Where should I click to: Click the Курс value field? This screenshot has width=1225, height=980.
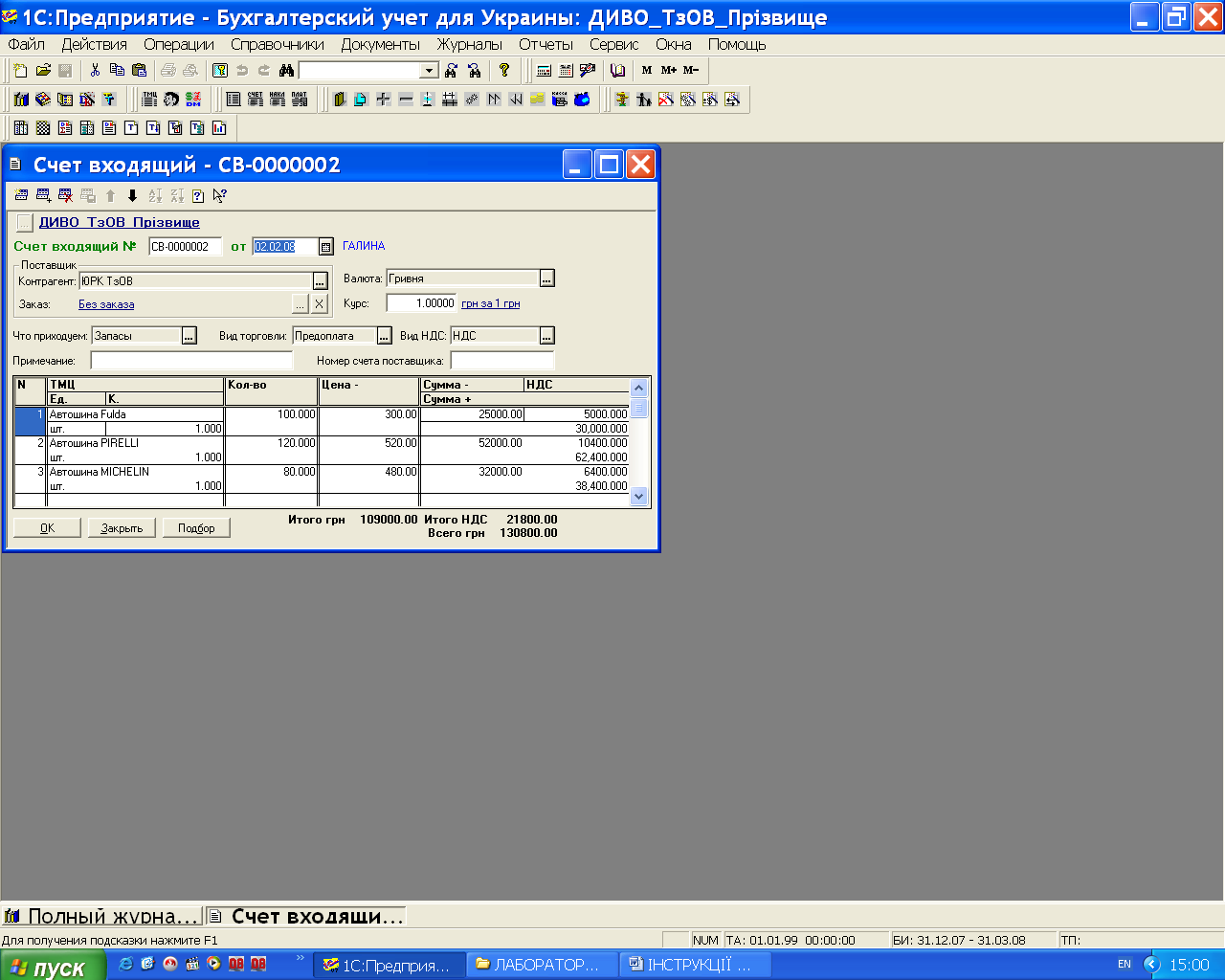pos(421,303)
